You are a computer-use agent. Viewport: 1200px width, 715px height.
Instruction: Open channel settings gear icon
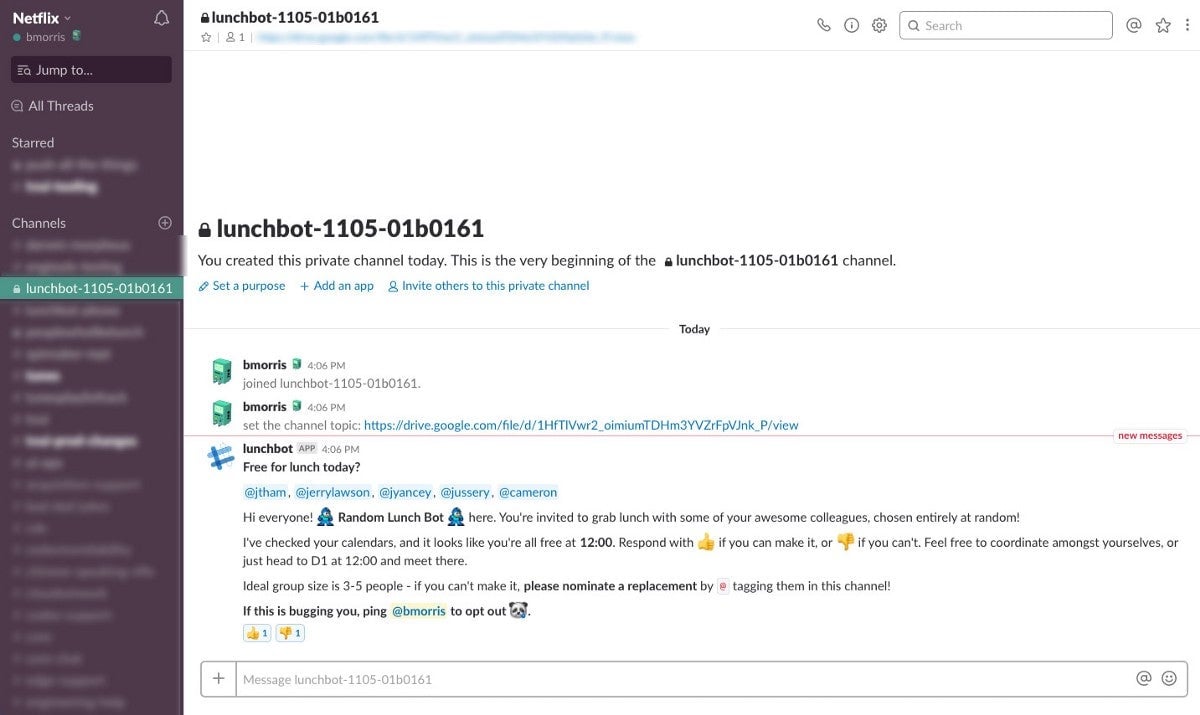(x=879, y=26)
